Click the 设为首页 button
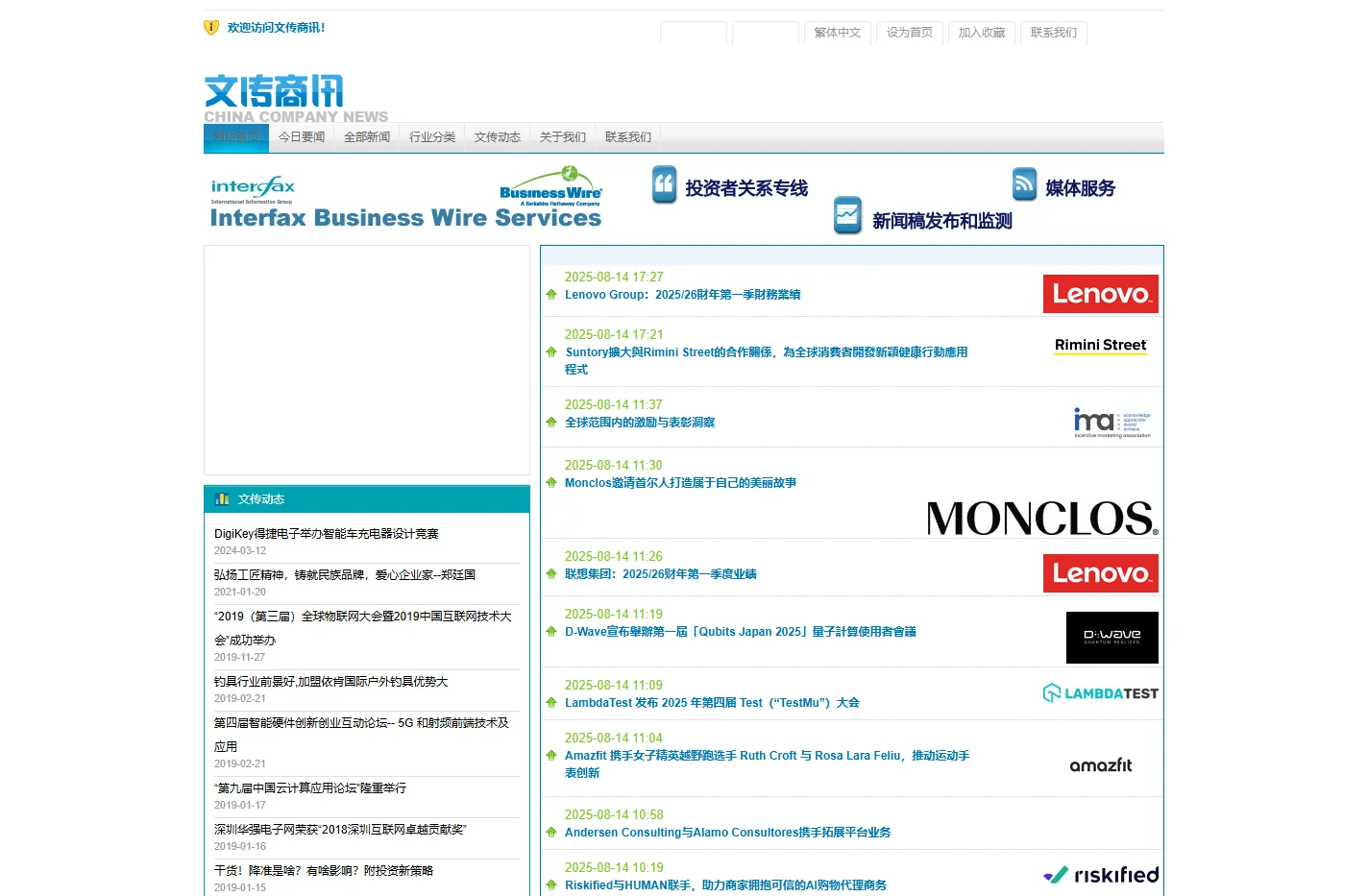This screenshot has width=1368, height=896. pos(910,33)
